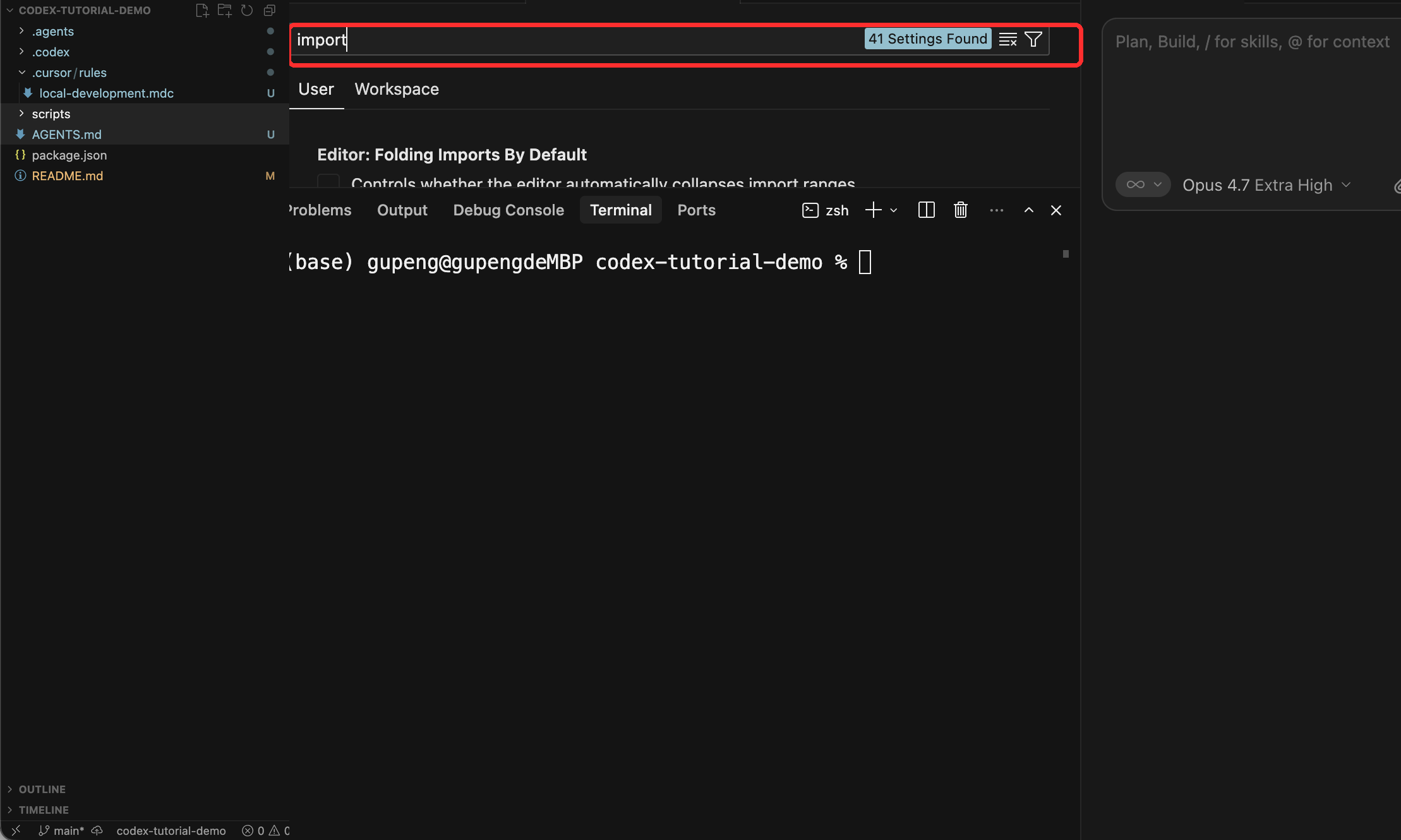Viewport: 1401px width, 840px height.
Task: Open AGENTS.md in the explorer
Action: pos(145,135)
